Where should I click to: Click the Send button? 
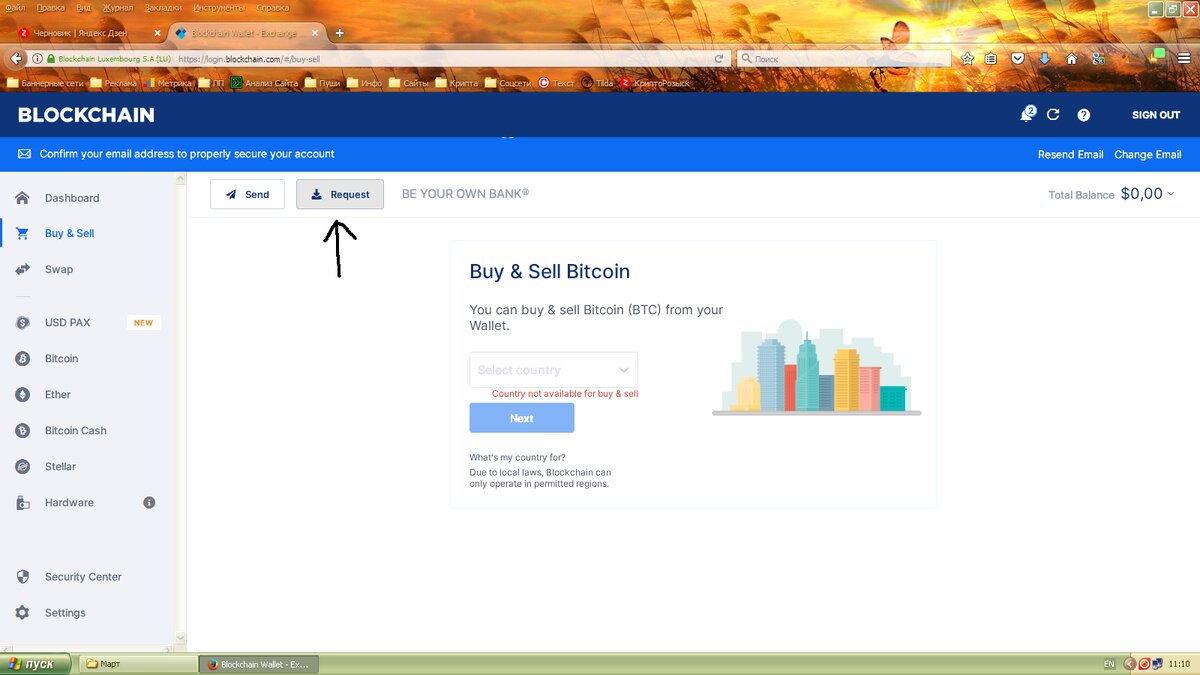coord(247,194)
